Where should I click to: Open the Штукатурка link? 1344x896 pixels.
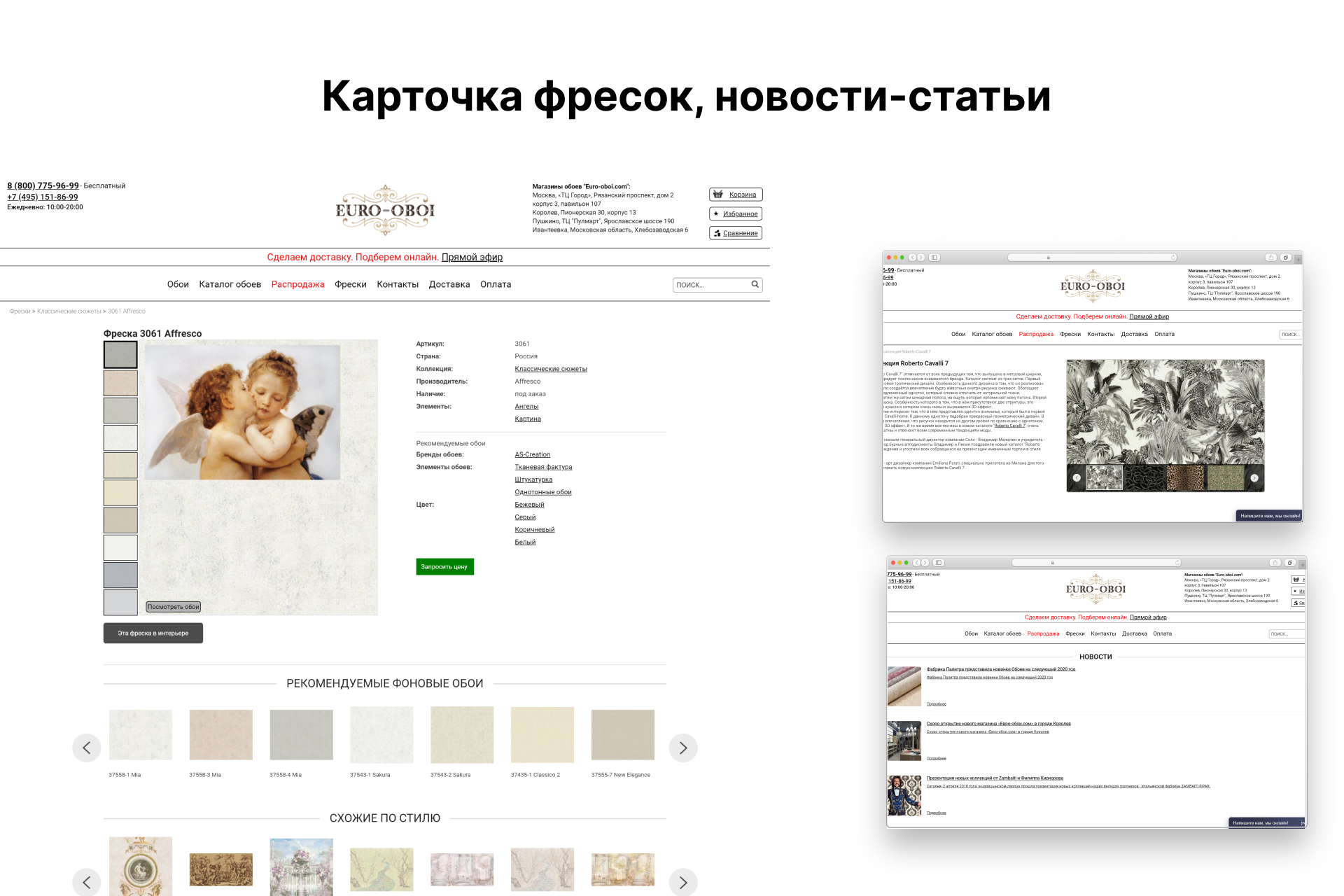[533, 480]
